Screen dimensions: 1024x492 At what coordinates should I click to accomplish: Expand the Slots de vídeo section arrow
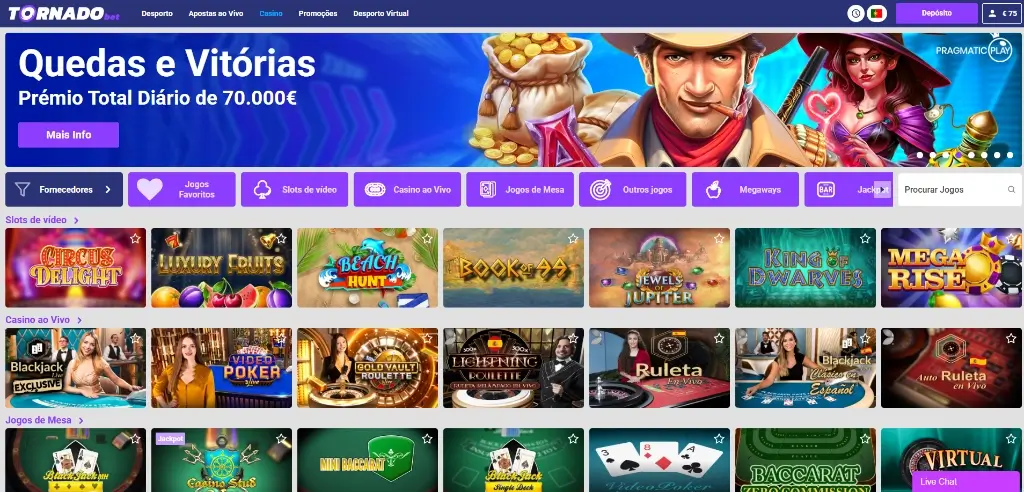tap(76, 221)
